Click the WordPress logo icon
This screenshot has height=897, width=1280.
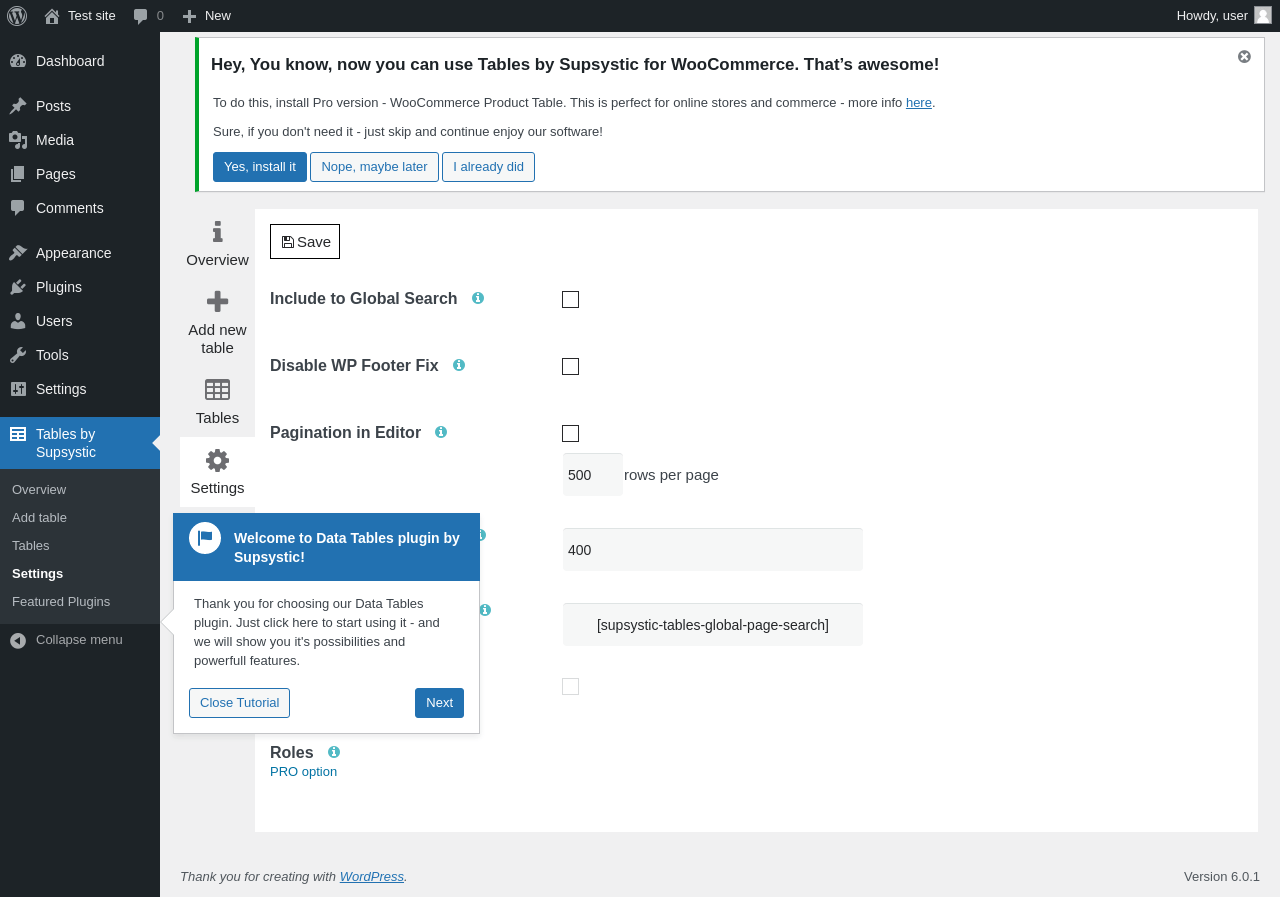(17, 16)
